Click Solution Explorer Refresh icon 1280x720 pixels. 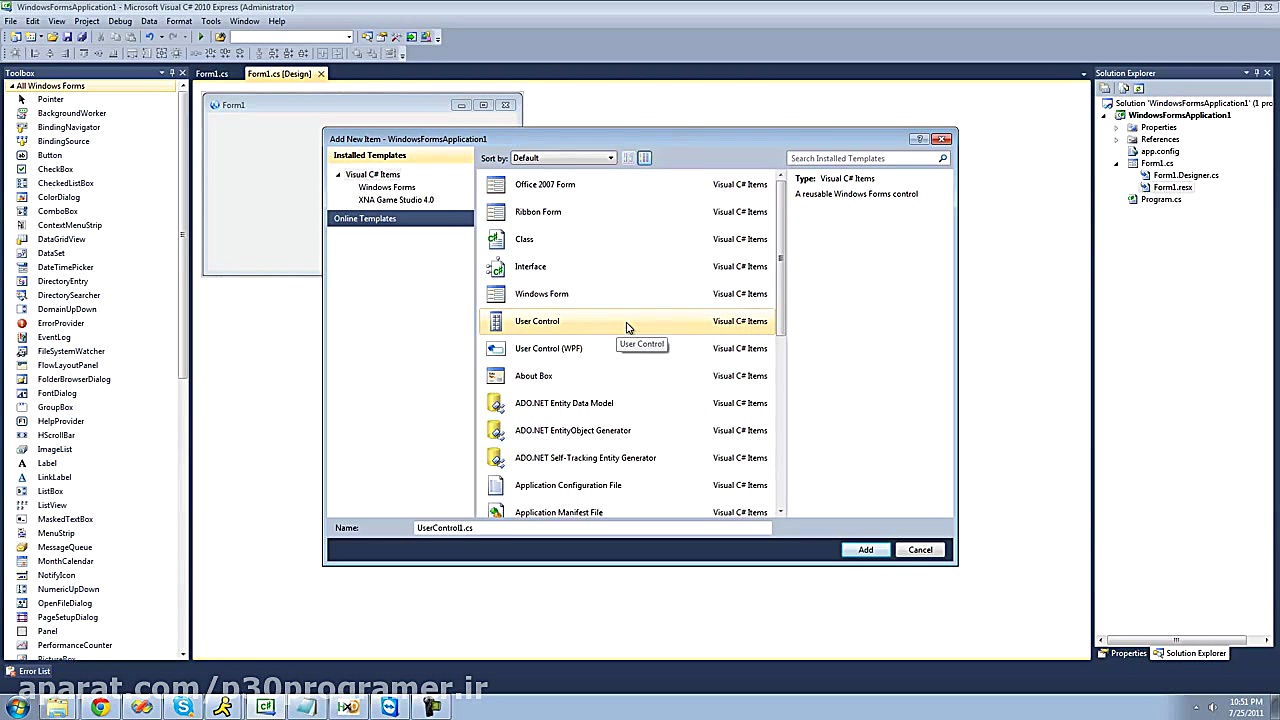pyautogui.click(x=1138, y=88)
